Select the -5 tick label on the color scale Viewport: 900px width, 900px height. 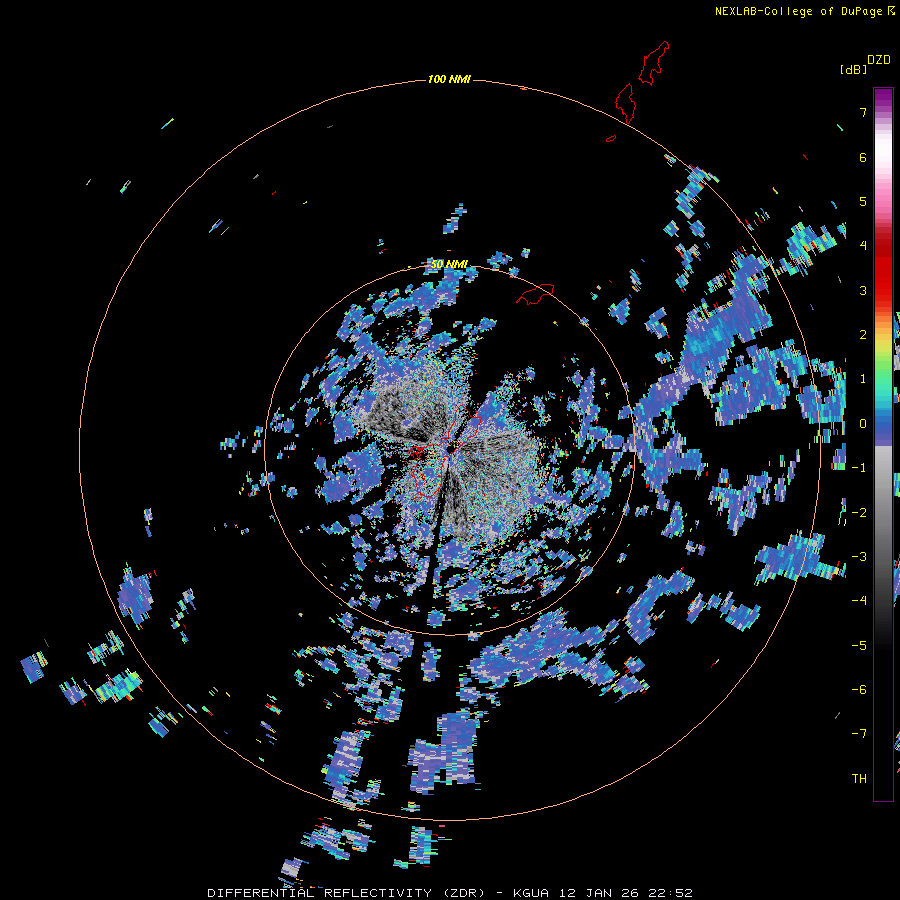point(859,646)
